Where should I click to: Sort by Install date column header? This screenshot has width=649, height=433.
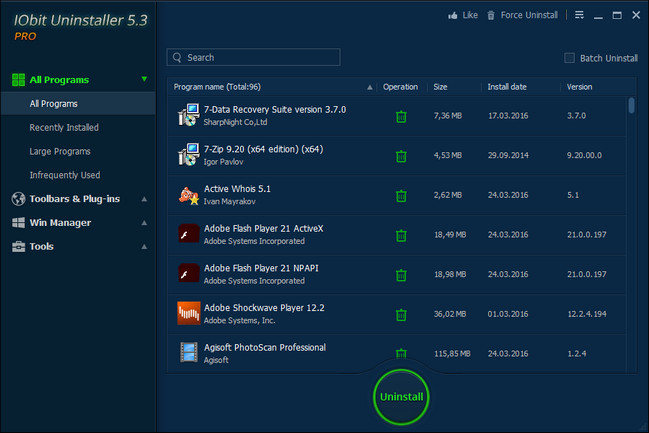[507, 87]
